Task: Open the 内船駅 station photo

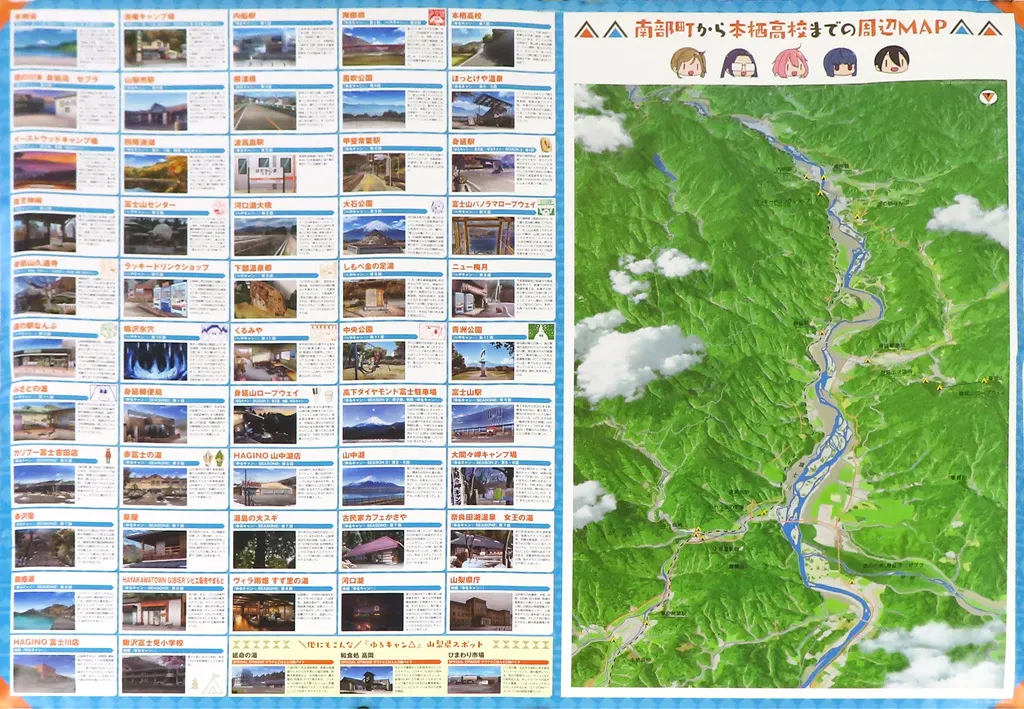Action: click(264, 46)
